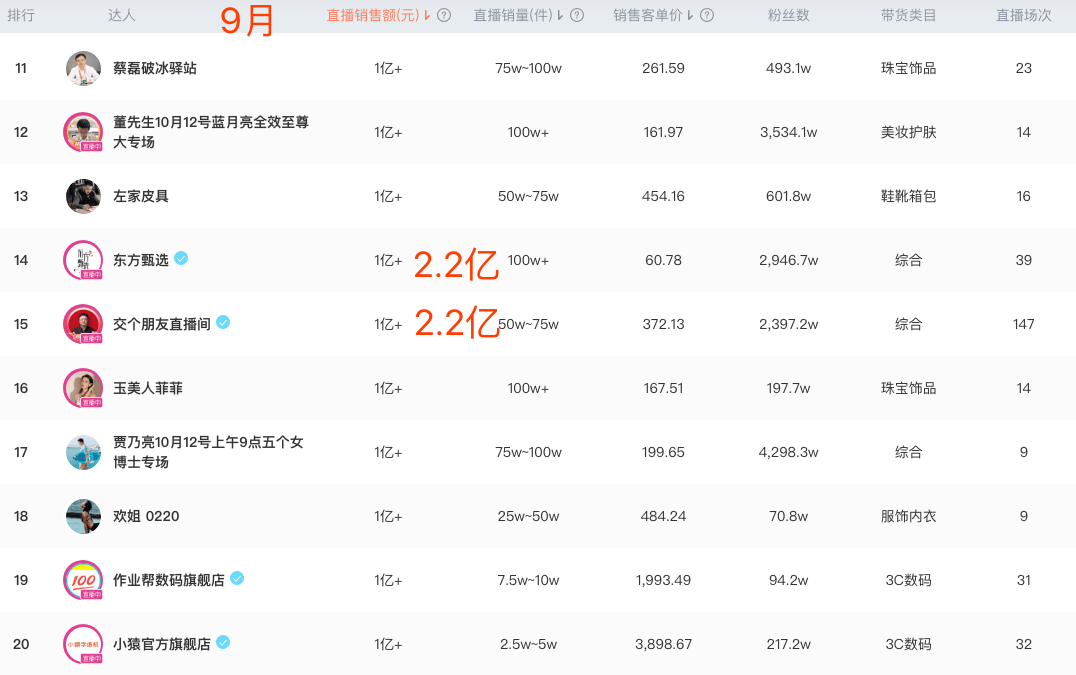Screen dimensions: 1076x675
Task: Open 作业帮数码旗舰店 avatar
Action: point(83,580)
